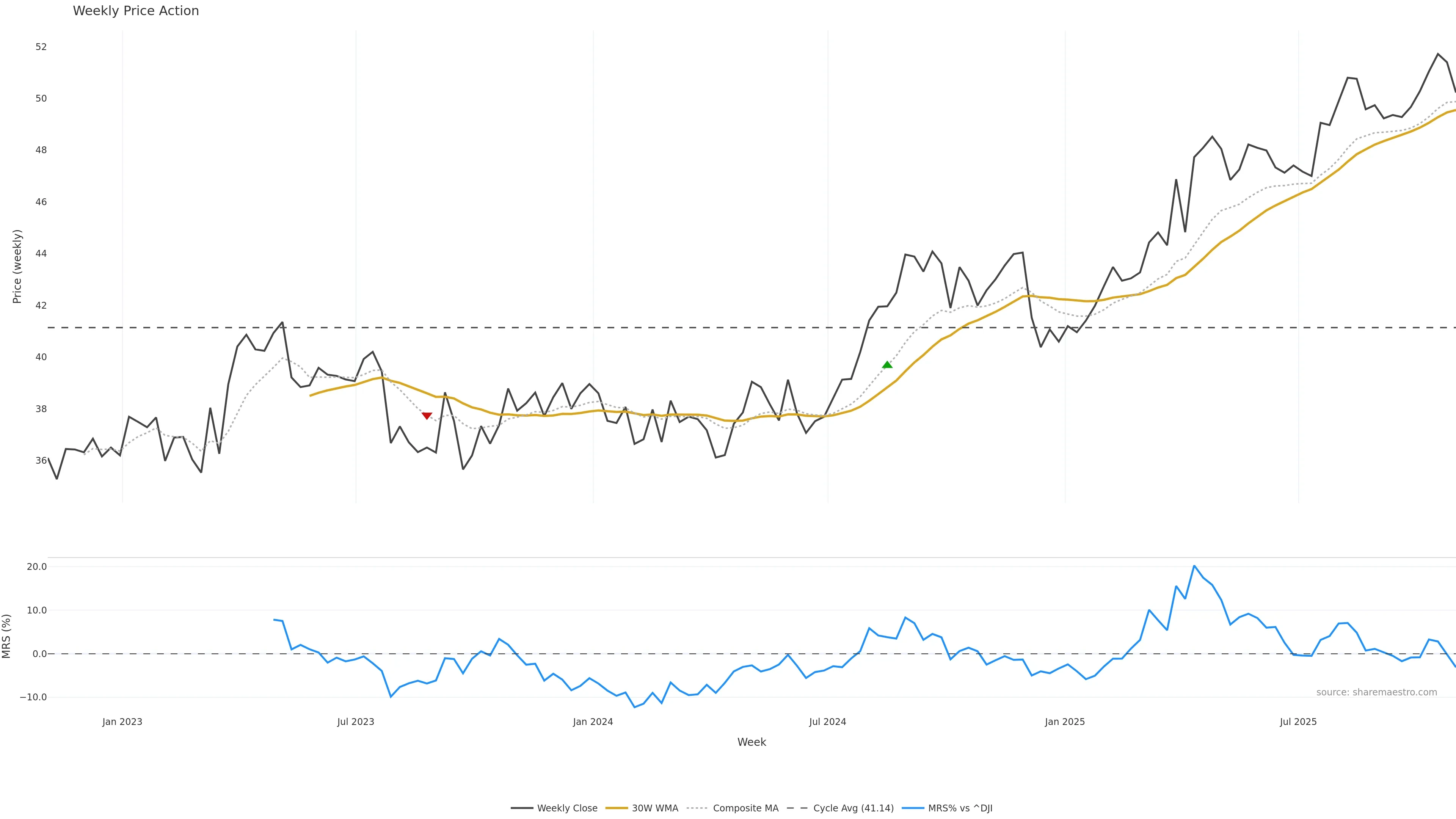Click the green up-triangle buy marker
Viewport: 1456px width, 819px height.
(887, 364)
